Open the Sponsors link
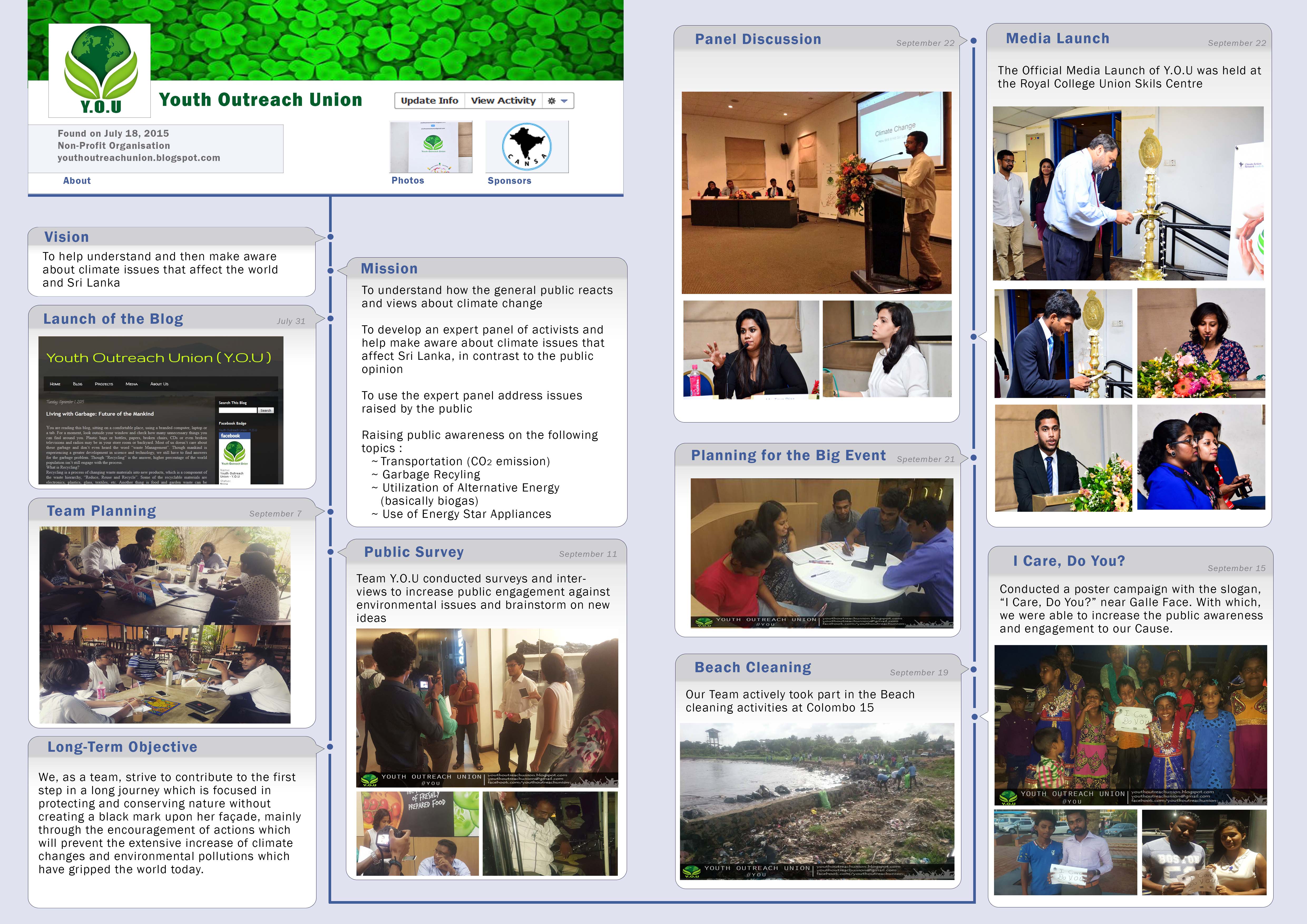The image size is (1307, 924). click(x=509, y=180)
